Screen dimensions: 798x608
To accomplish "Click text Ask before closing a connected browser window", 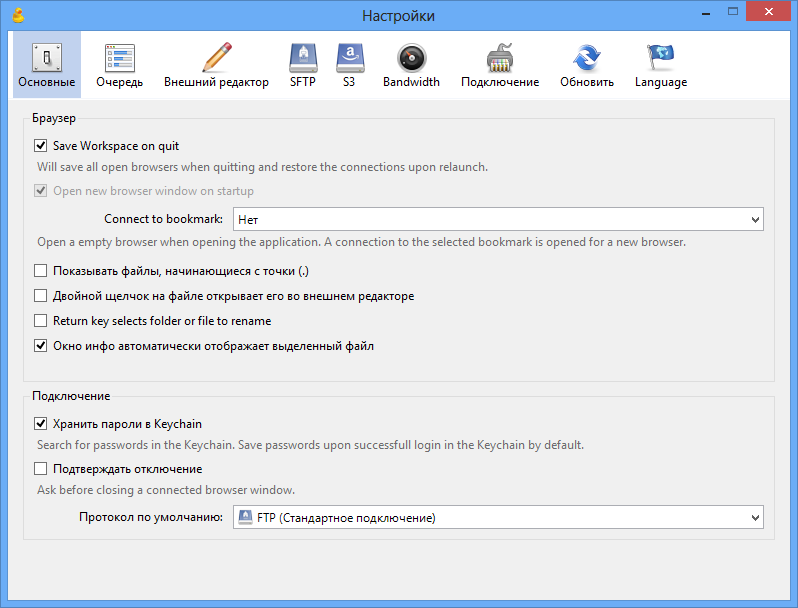I will (x=166, y=490).
